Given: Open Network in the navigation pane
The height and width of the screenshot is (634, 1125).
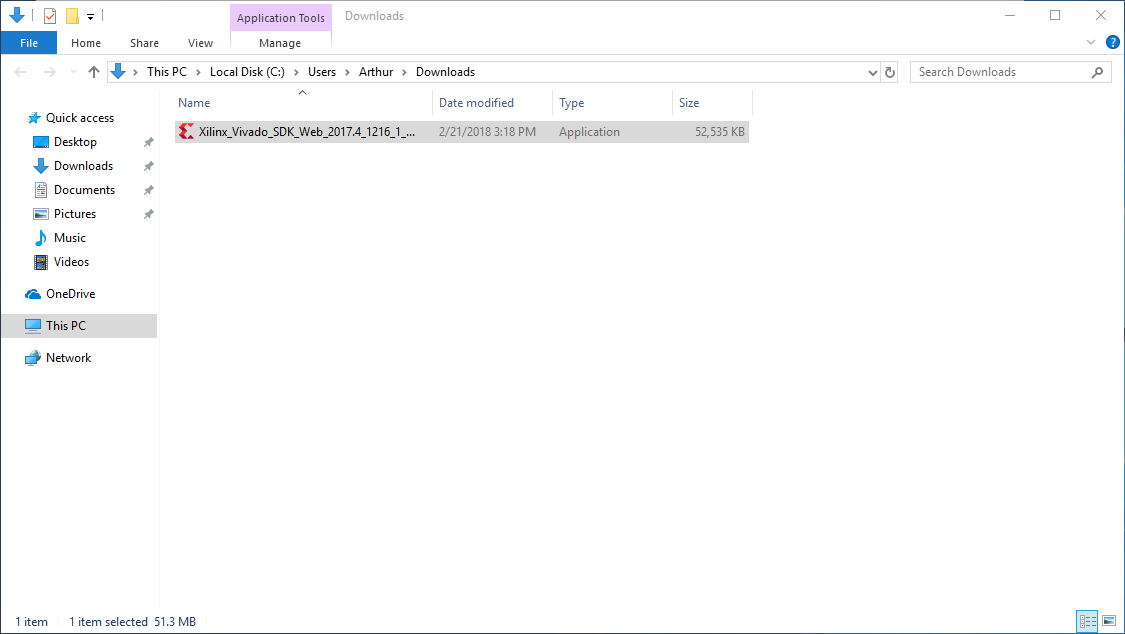Looking at the screenshot, I should pyautogui.click(x=68, y=358).
